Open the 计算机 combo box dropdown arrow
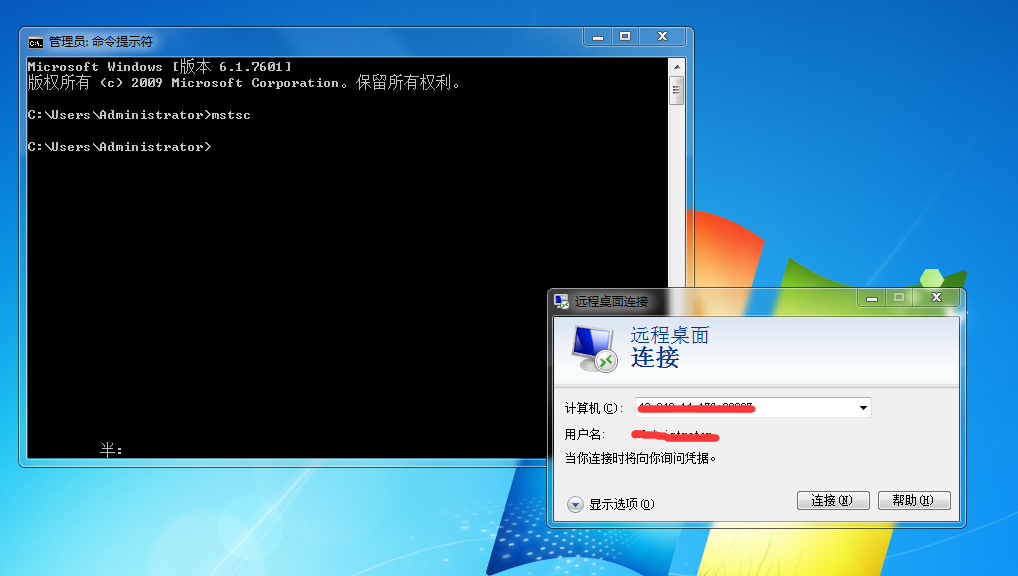 (x=863, y=408)
